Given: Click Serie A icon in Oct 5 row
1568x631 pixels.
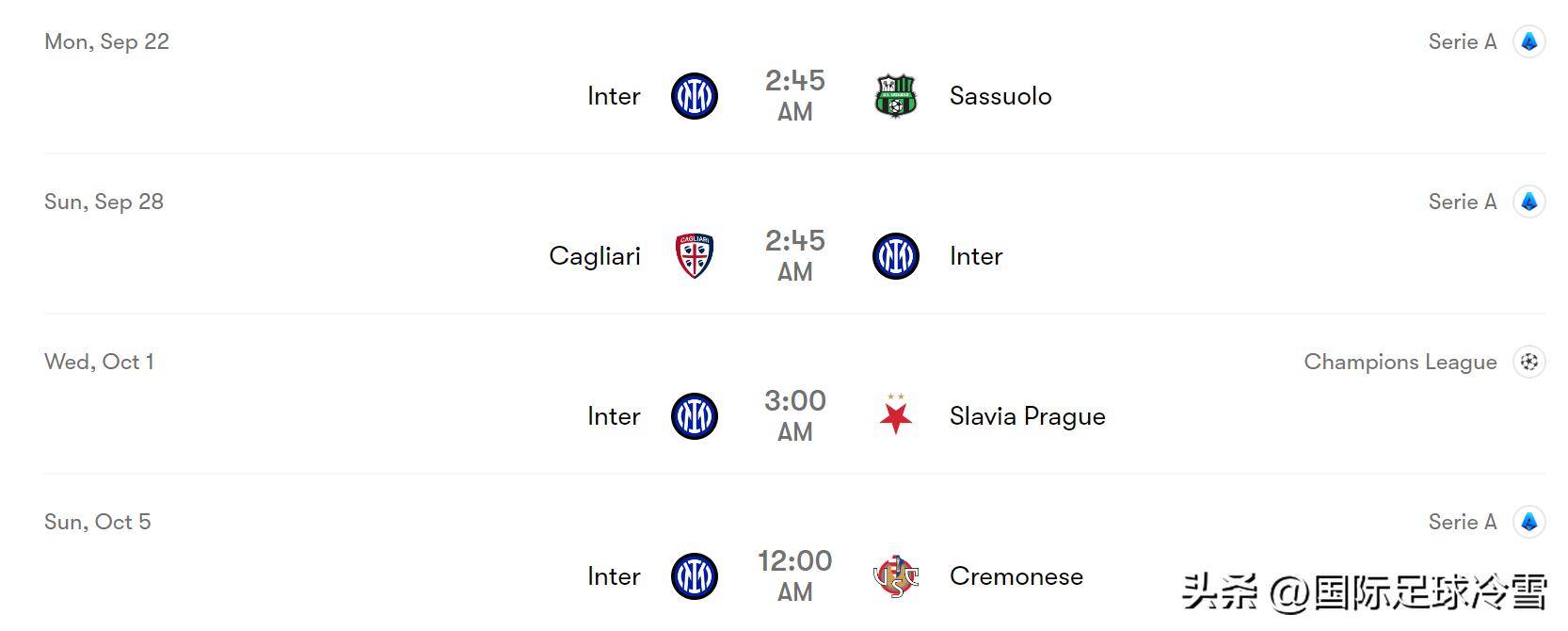Looking at the screenshot, I should pos(1529,522).
